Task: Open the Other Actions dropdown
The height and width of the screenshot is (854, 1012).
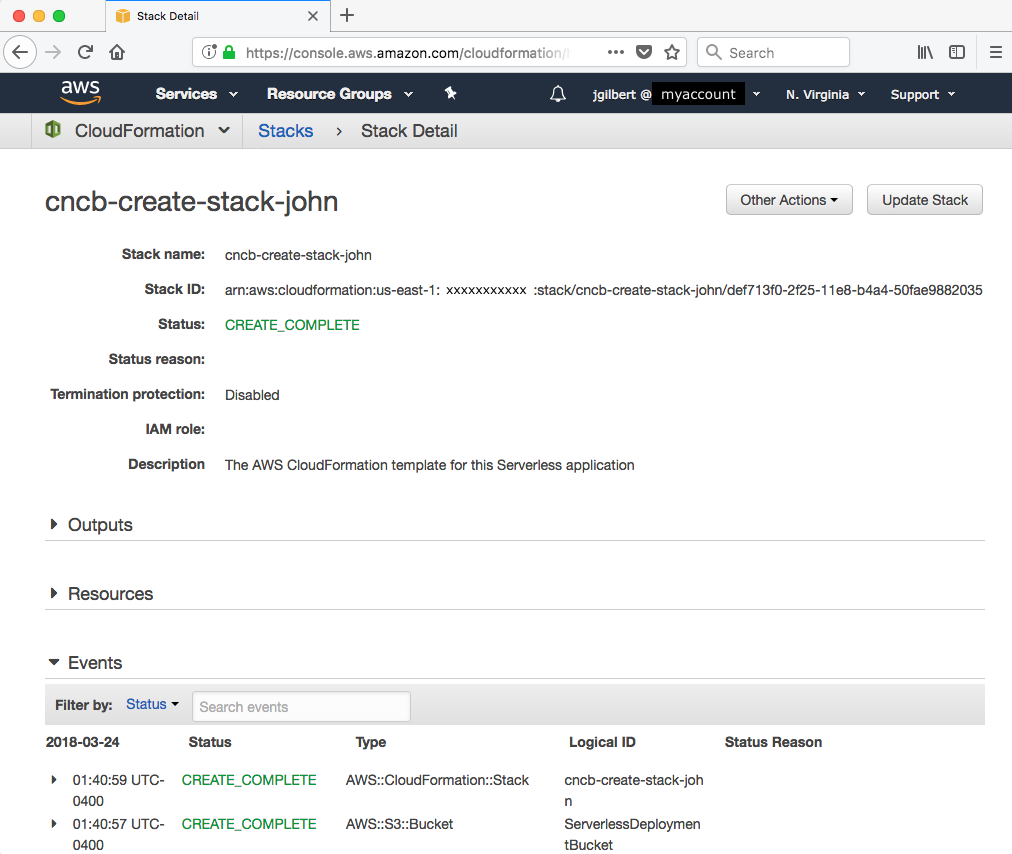Action: 788,200
